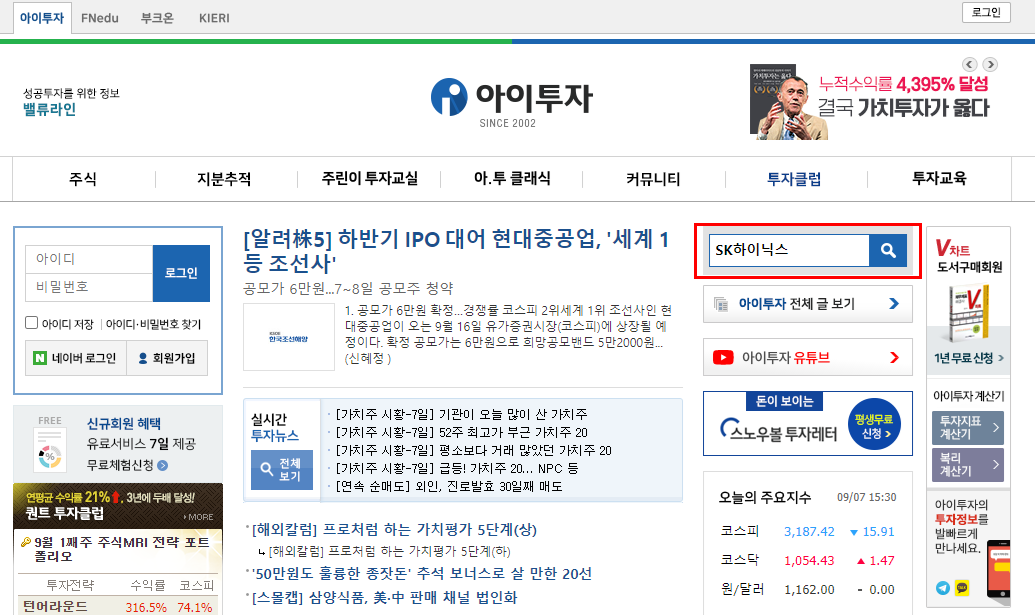This screenshot has height=615, width=1035.
Task: Switch to the FNedu top tab
Action: click(x=100, y=18)
